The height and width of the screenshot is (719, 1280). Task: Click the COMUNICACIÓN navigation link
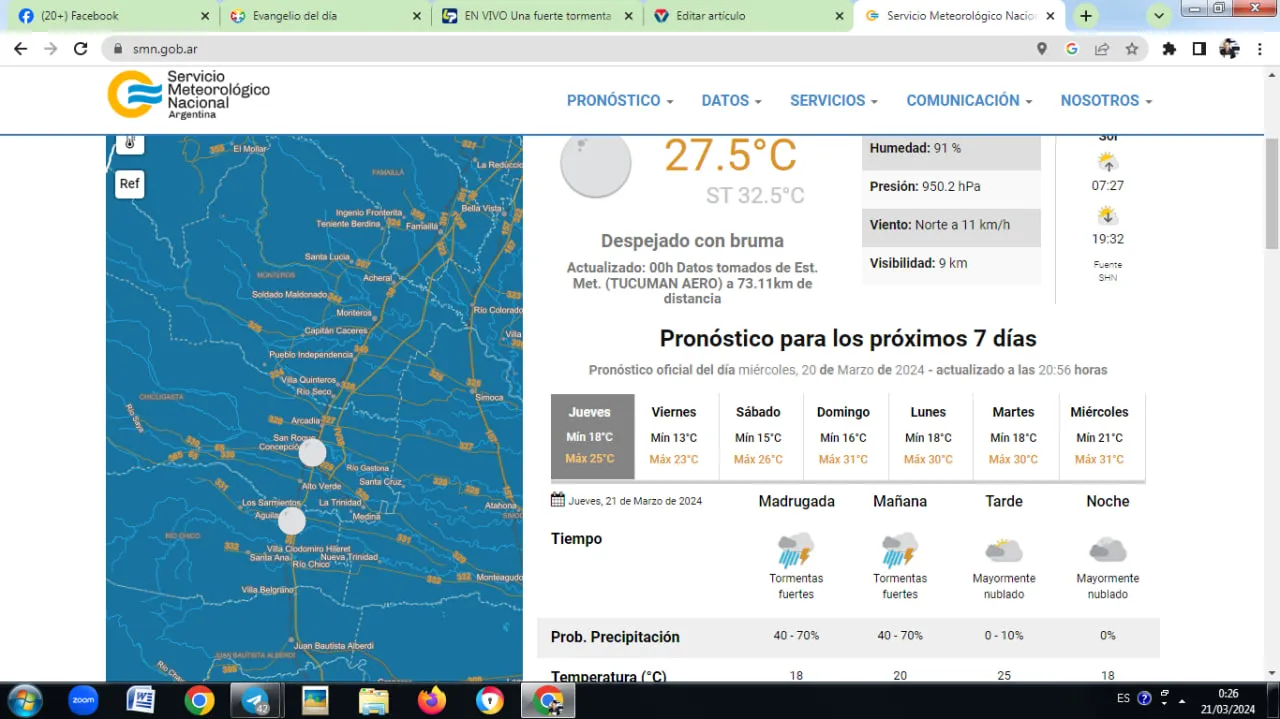pos(967,100)
